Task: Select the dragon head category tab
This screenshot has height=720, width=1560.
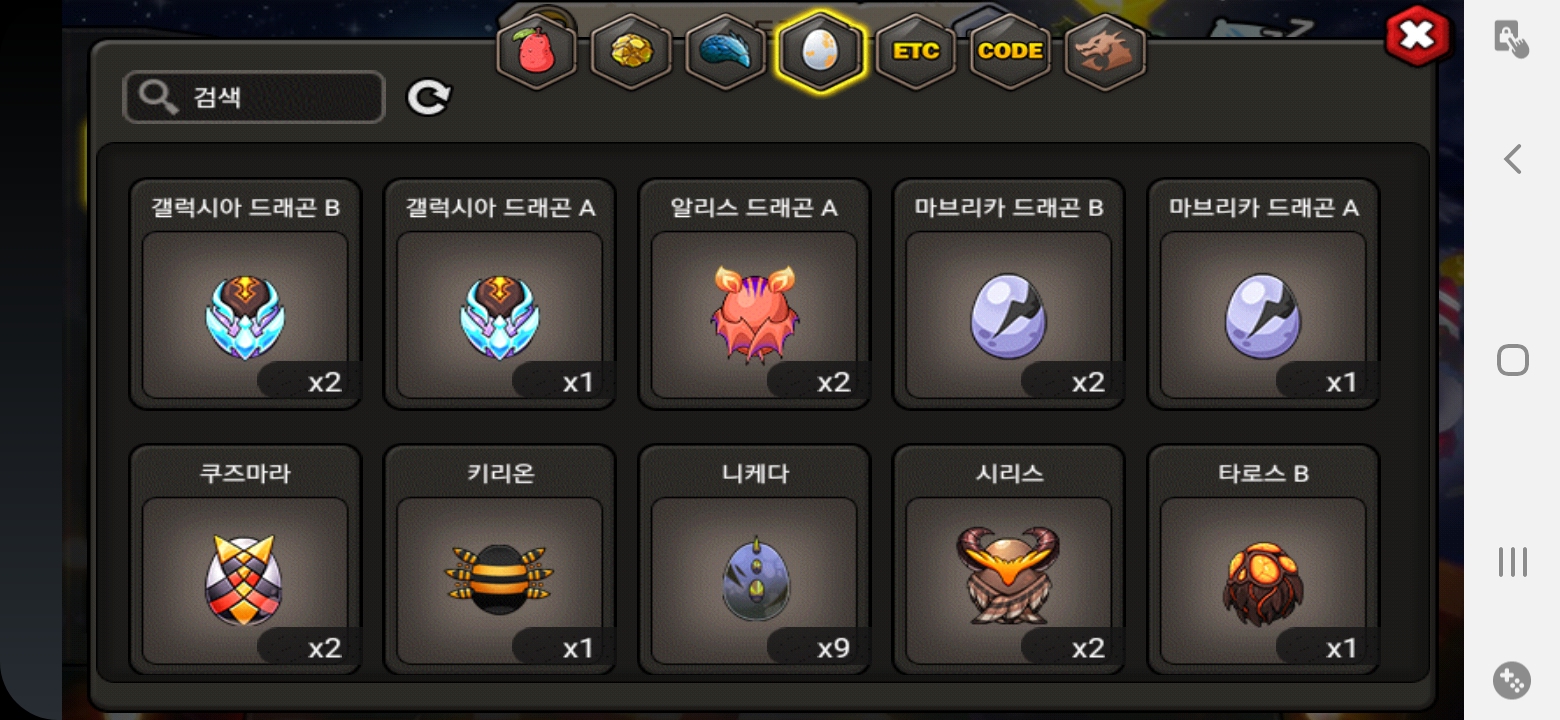Action: click(x=1105, y=51)
